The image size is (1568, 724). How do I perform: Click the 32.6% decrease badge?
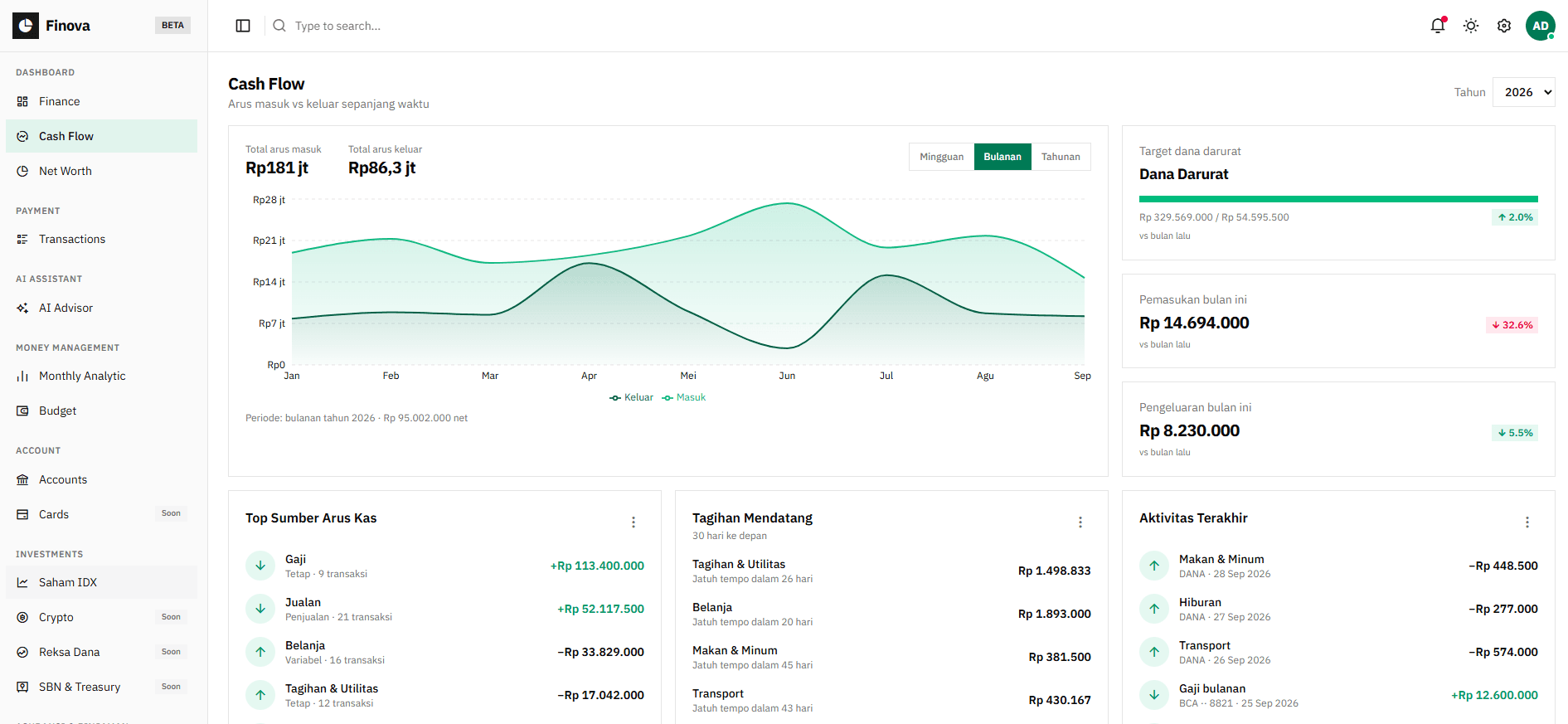click(1512, 325)
